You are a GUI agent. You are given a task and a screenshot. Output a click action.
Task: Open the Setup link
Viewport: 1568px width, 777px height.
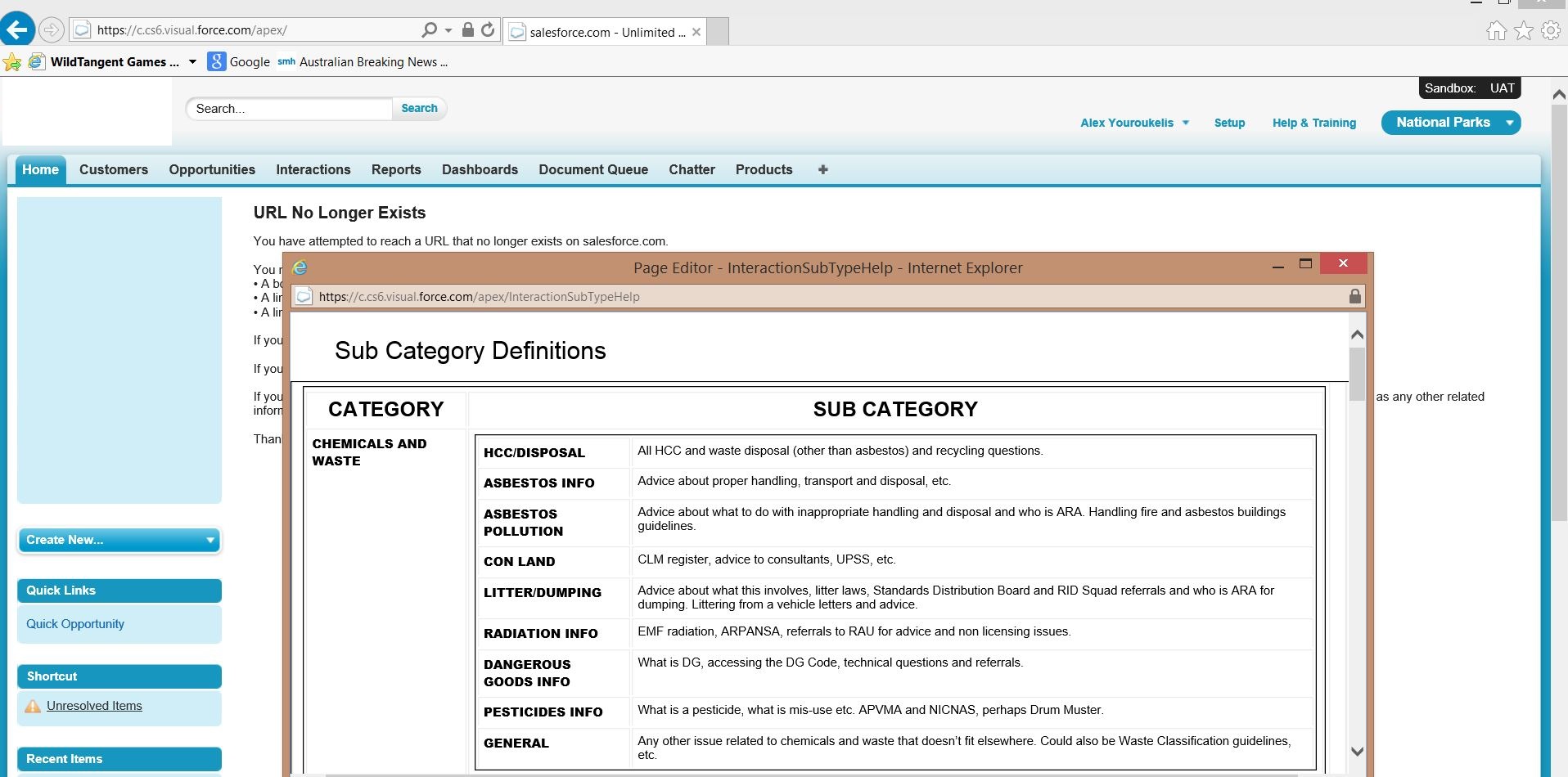click(x=1229, y=123)
